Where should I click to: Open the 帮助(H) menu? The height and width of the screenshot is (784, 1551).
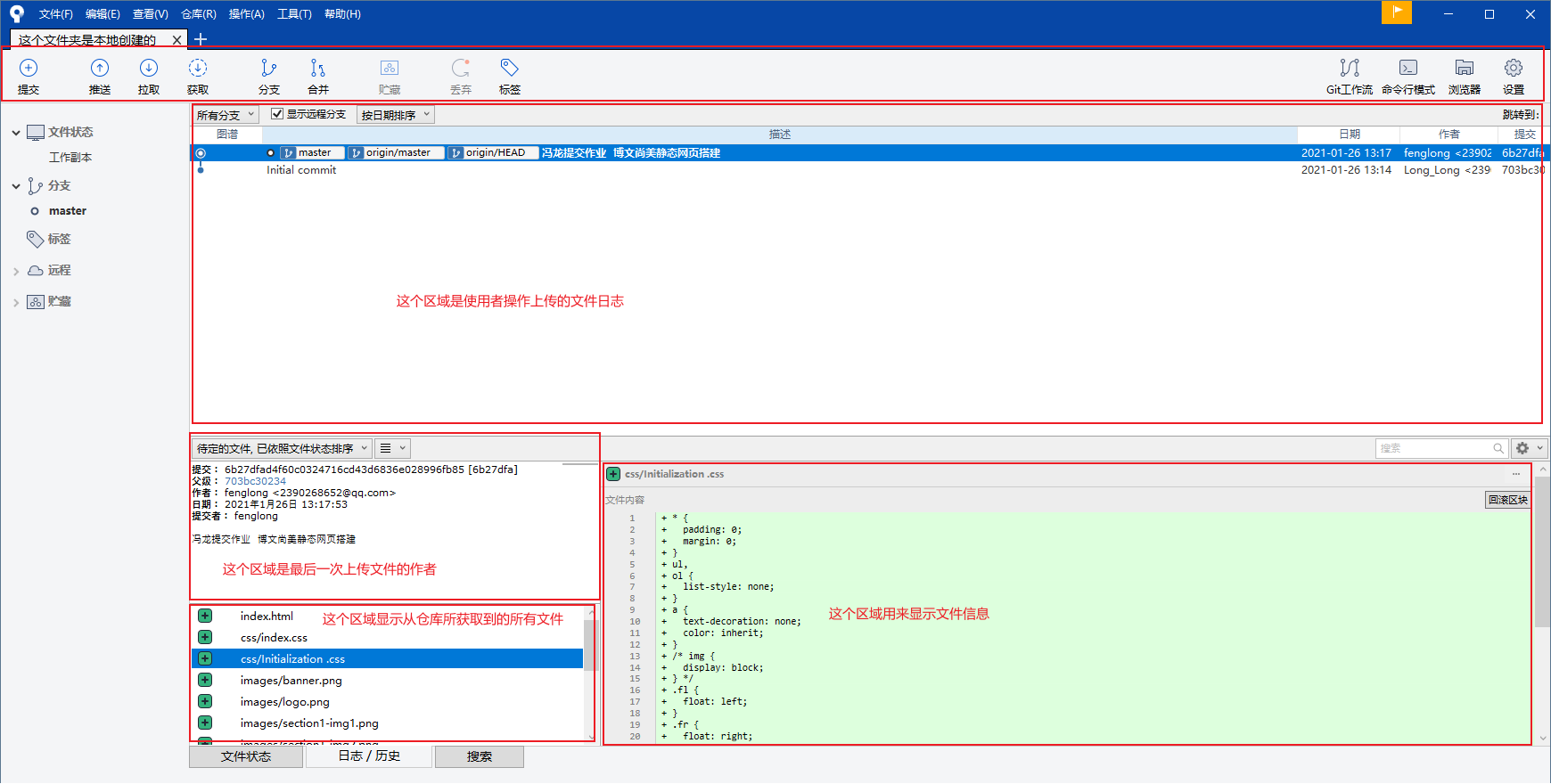[342, 14]
